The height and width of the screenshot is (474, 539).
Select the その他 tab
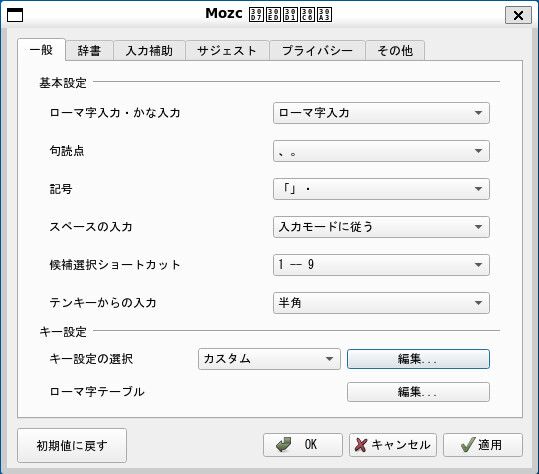pos(395,51)
